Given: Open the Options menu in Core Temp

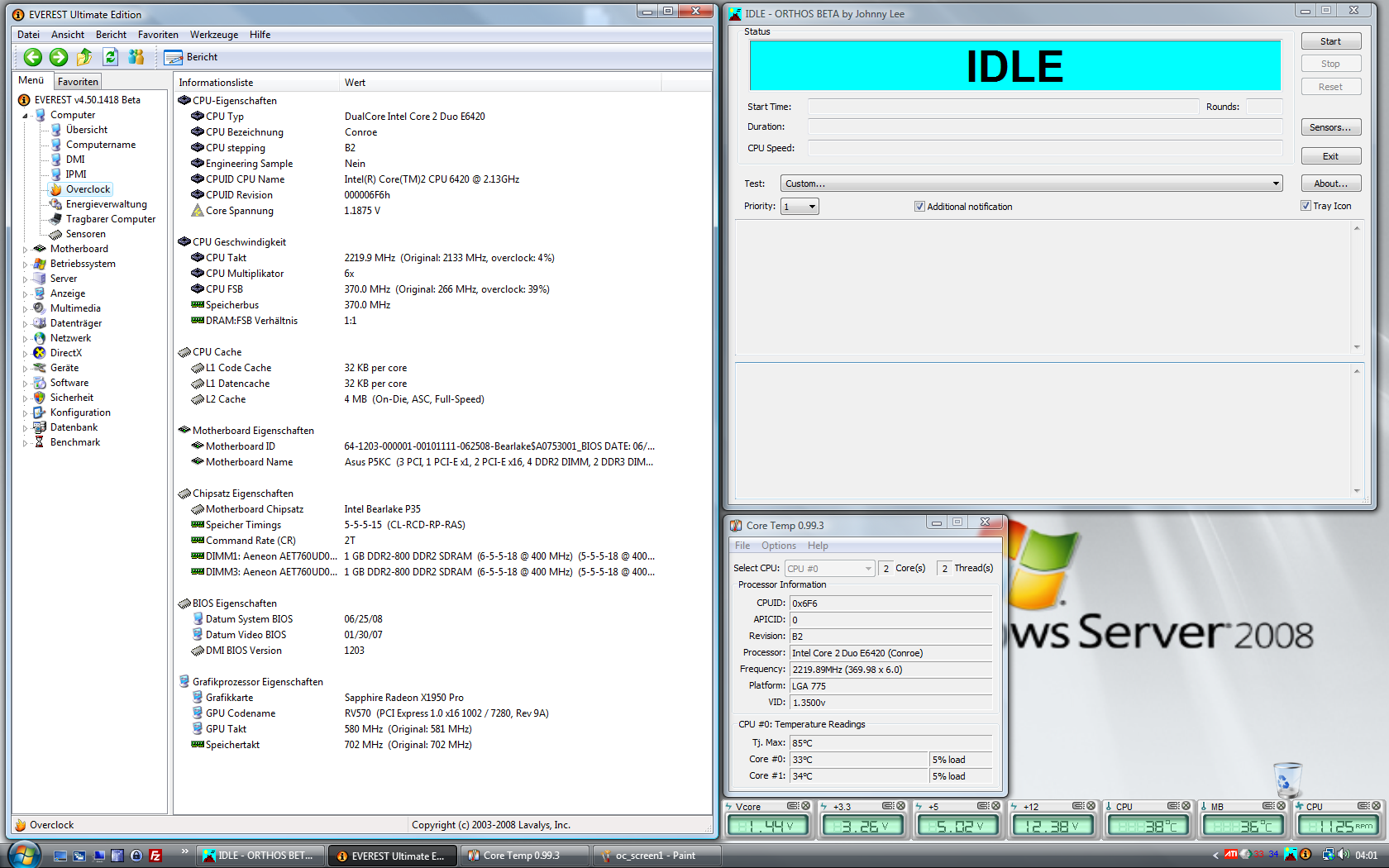Looking at the screenshot, I should coord(779,546).
